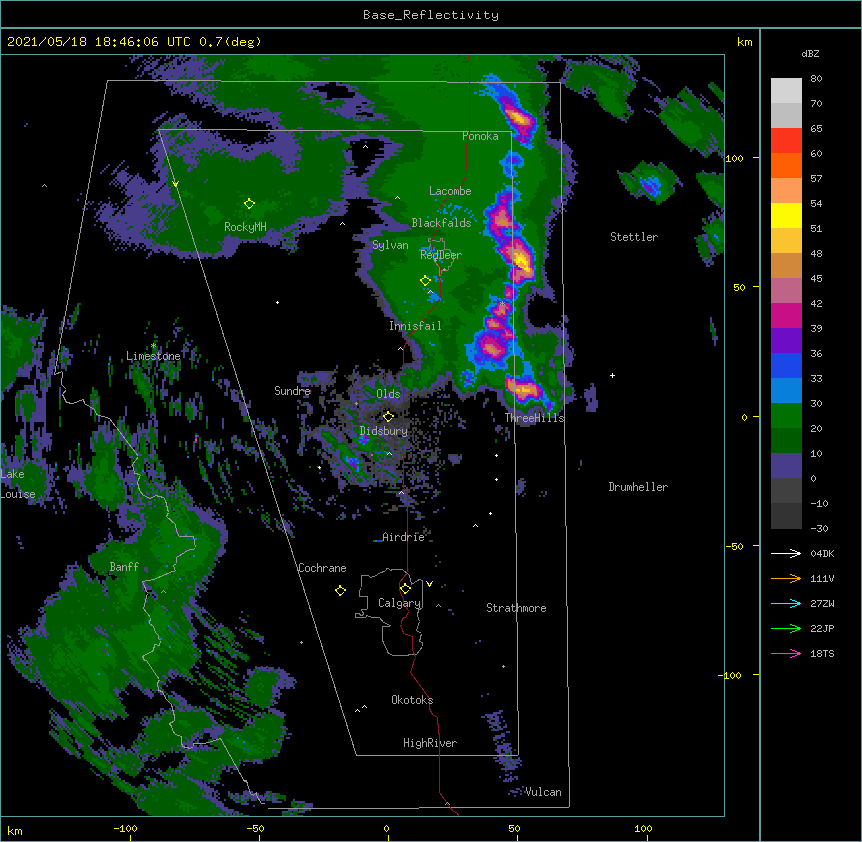
Task: Click the Okotoks label
Action: tap(412, 700)
